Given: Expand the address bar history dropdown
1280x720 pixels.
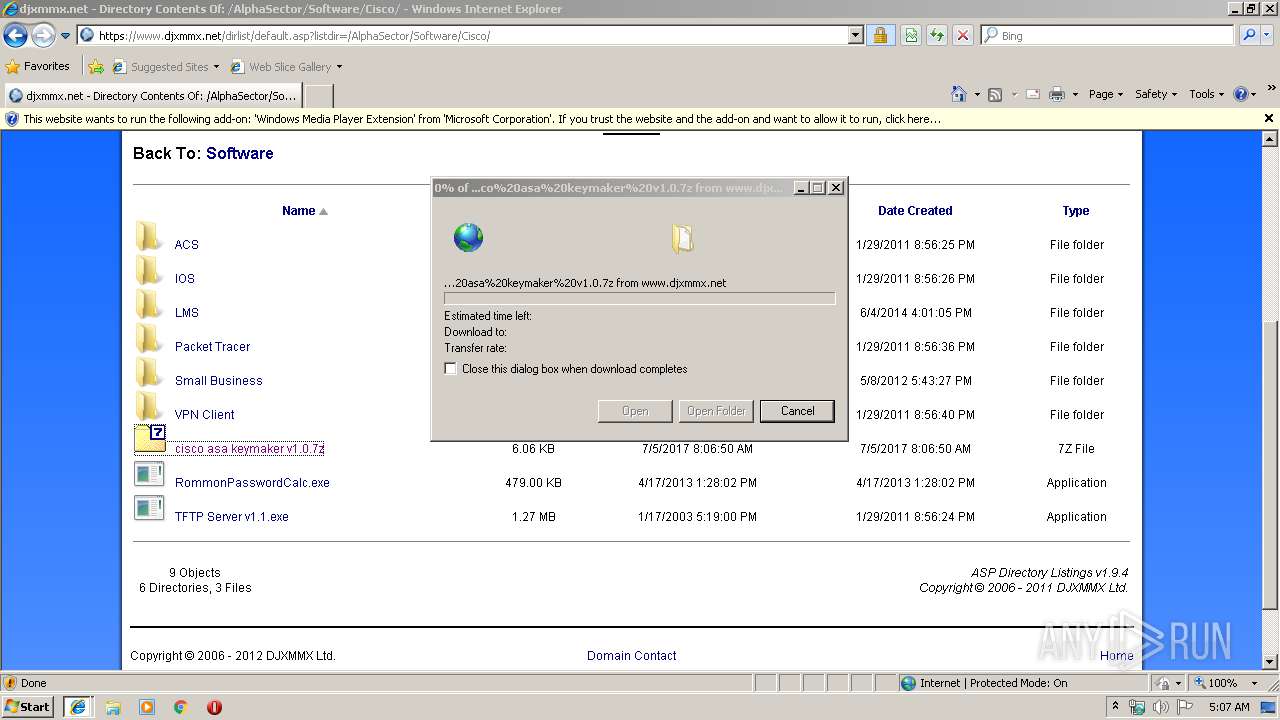Looking at the screenshot, I should tap(855, 35).
